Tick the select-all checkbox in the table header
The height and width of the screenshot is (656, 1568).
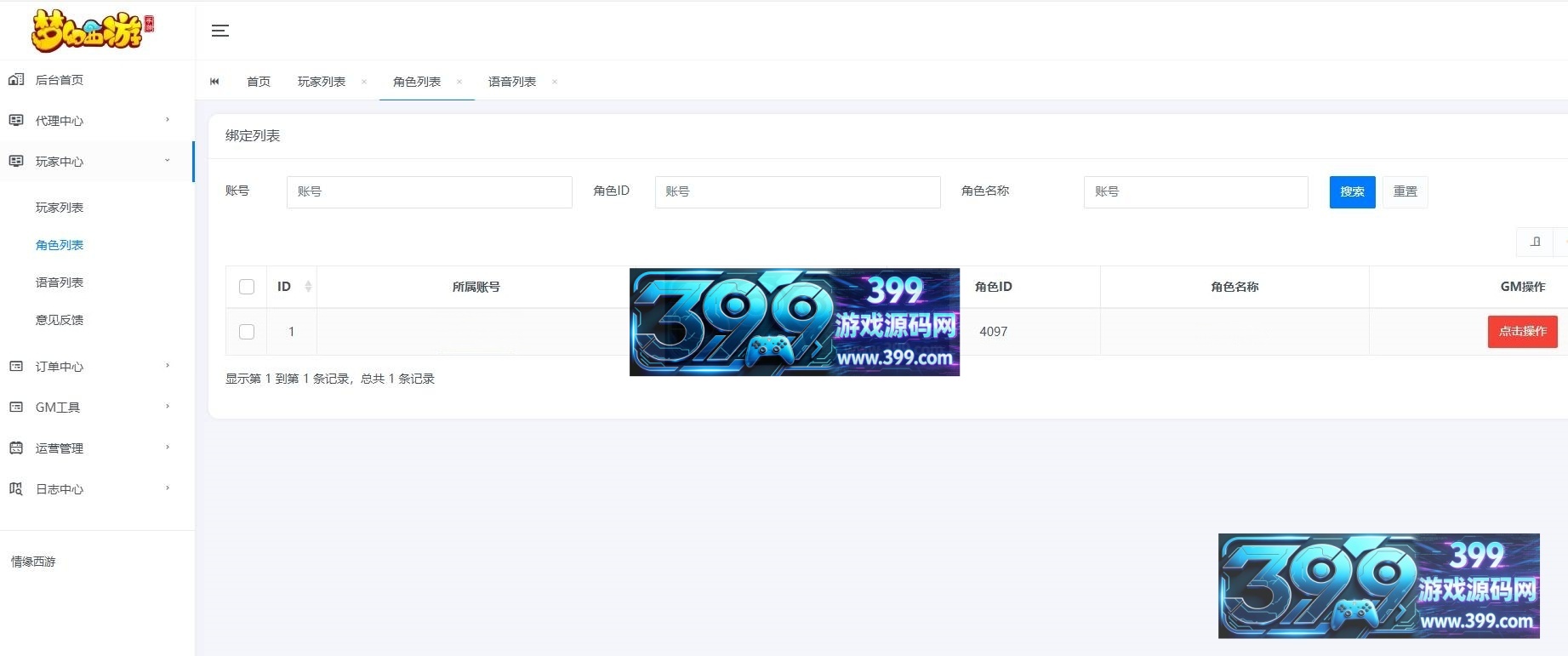(x=247, y=287)
